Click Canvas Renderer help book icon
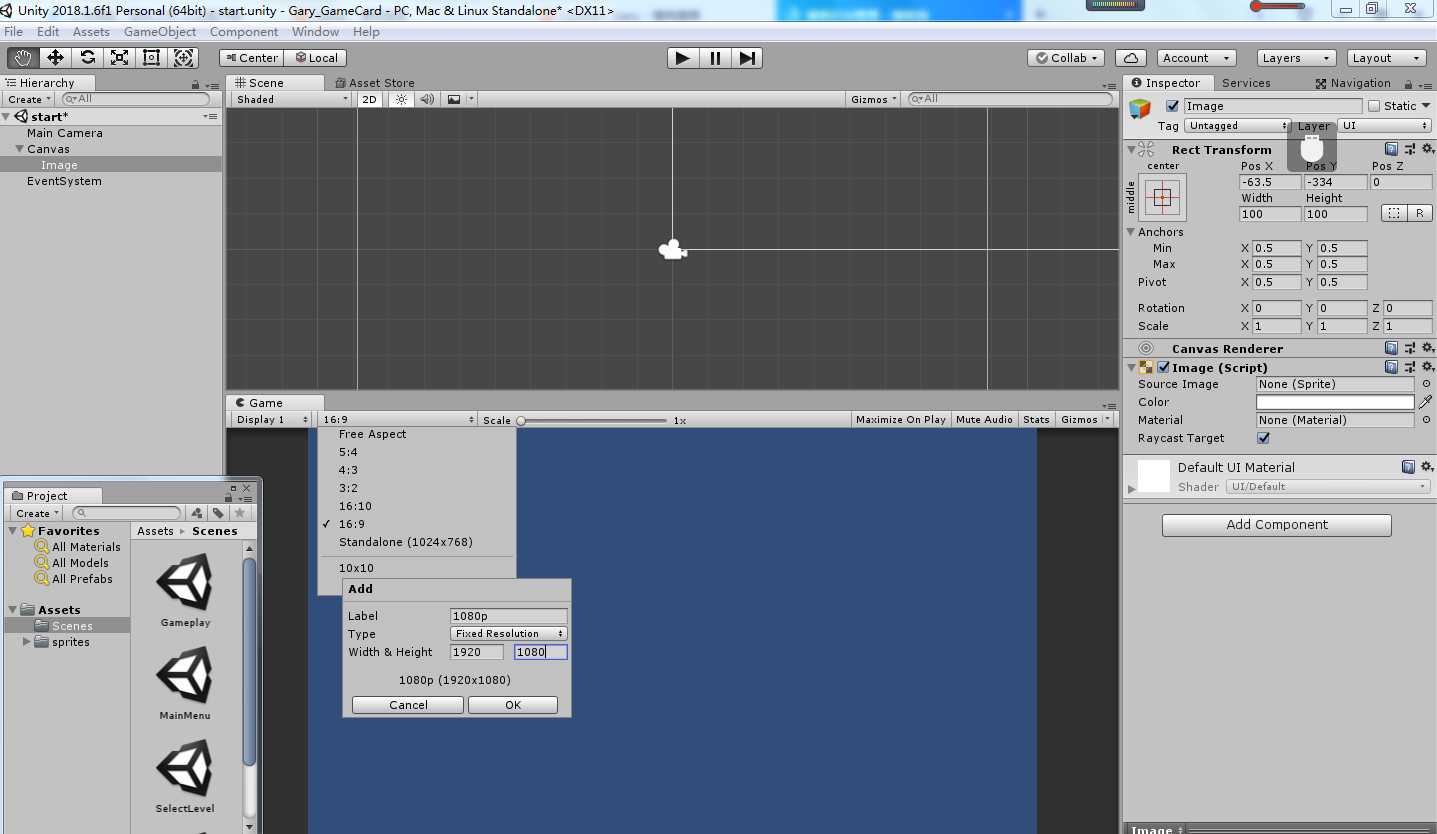This screenshot has width=1437, height=834. pyautogui.click(x=1392, y=348)
